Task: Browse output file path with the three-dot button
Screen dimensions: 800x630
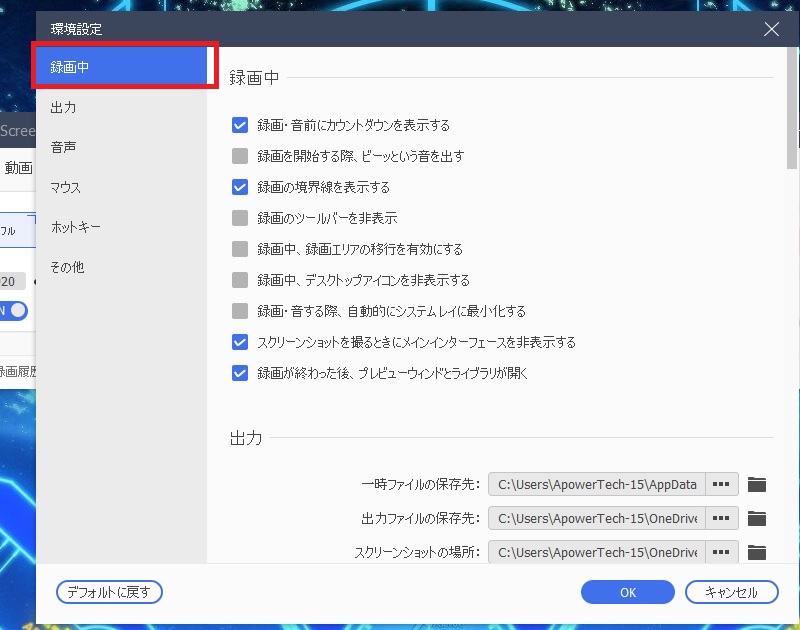Action: tap(721, 518)
